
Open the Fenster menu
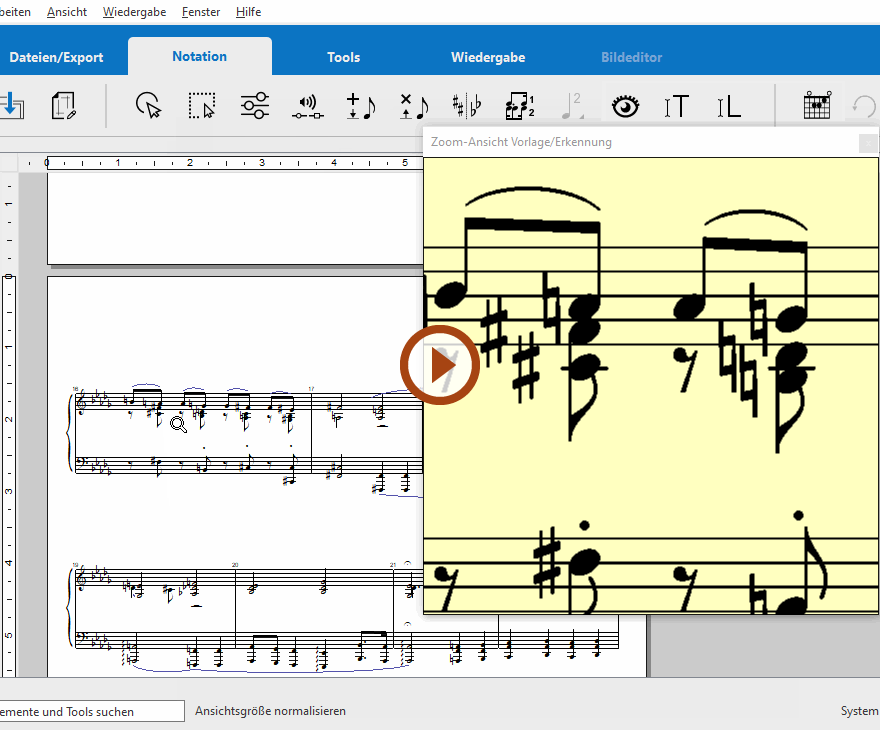click(x=201, y=12)
